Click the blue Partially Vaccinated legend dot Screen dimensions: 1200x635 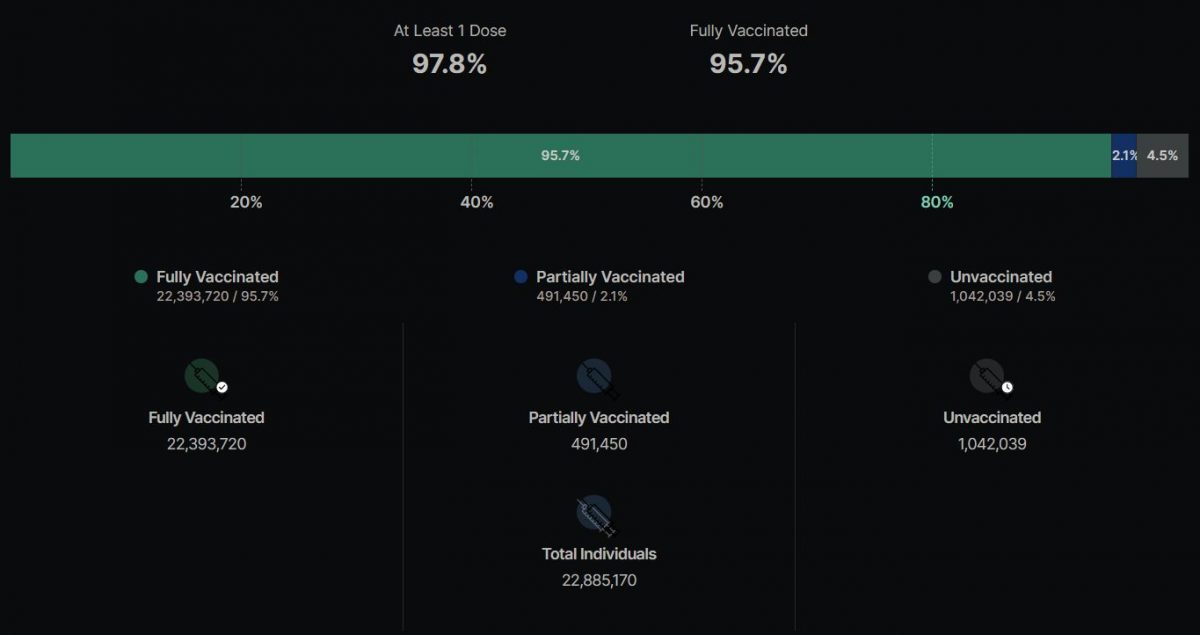tap(520, 277)
